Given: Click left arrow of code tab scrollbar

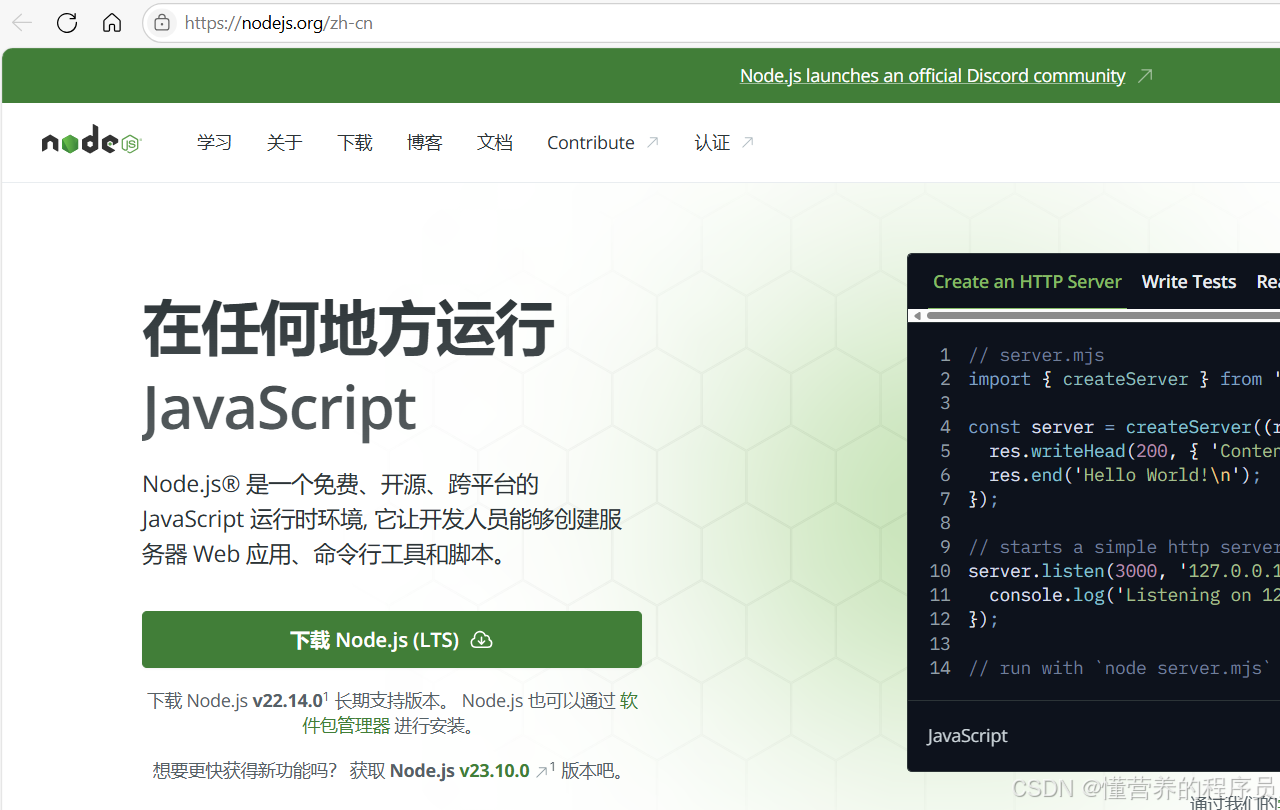Looking at the screenshot, I should tap(917, 316).
